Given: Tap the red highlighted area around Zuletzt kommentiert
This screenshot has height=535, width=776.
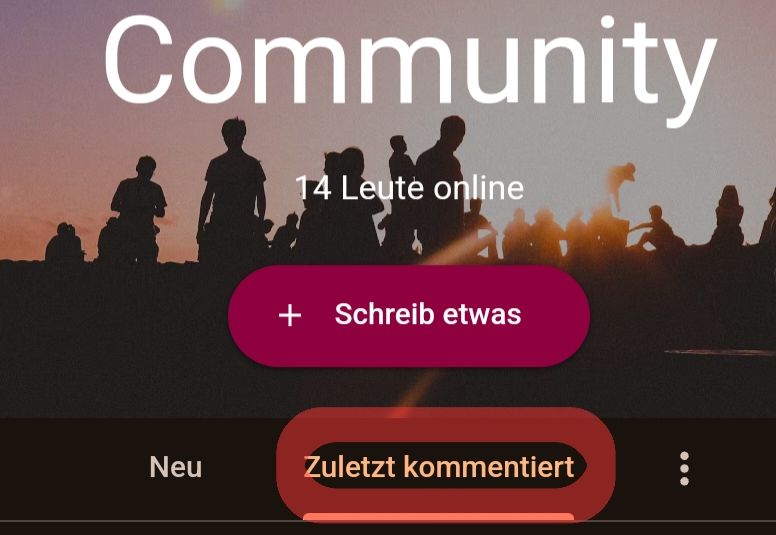Looking at the screenshot, I should click(445, 464).
